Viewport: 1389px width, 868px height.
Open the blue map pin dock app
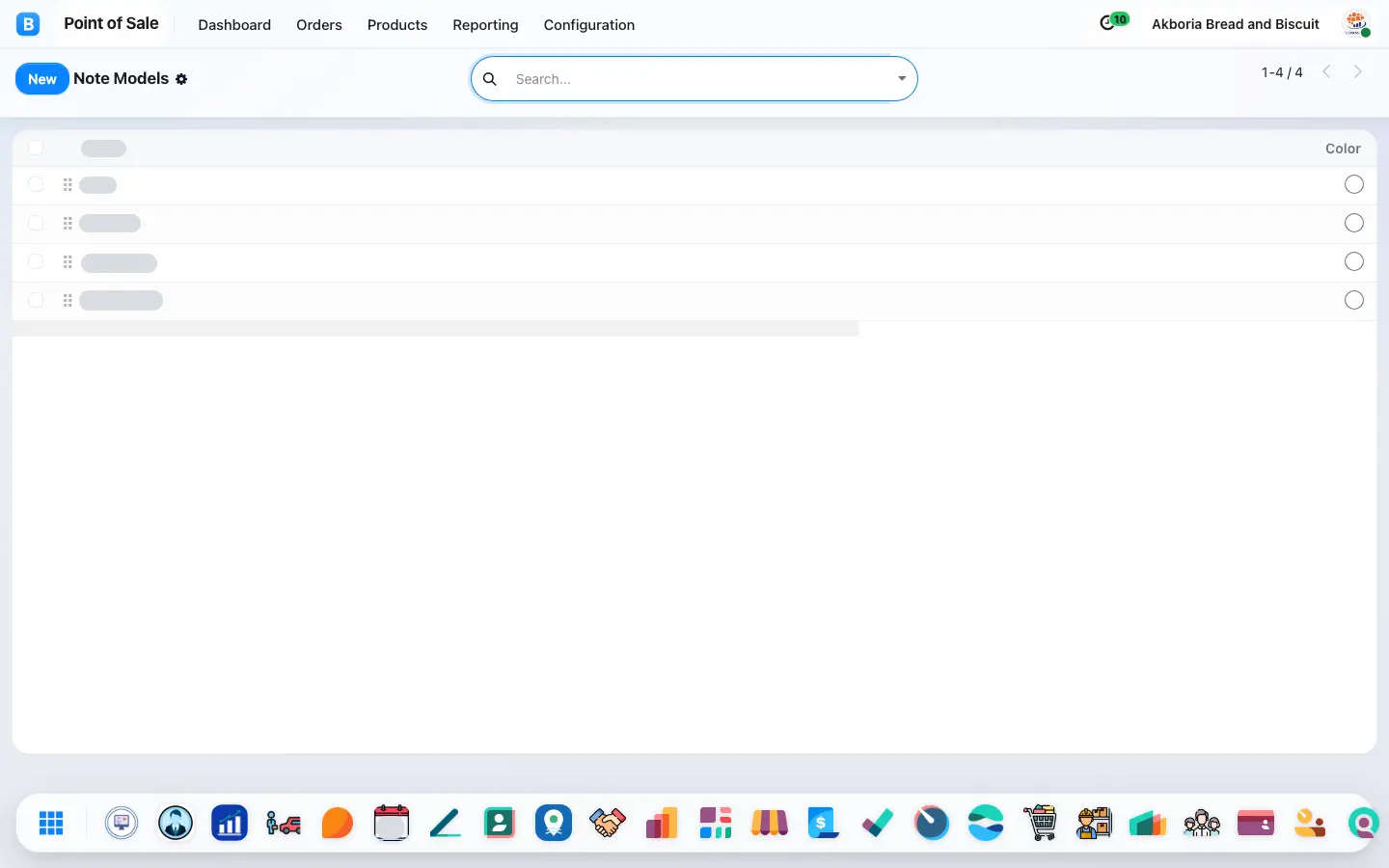(554, 823)
